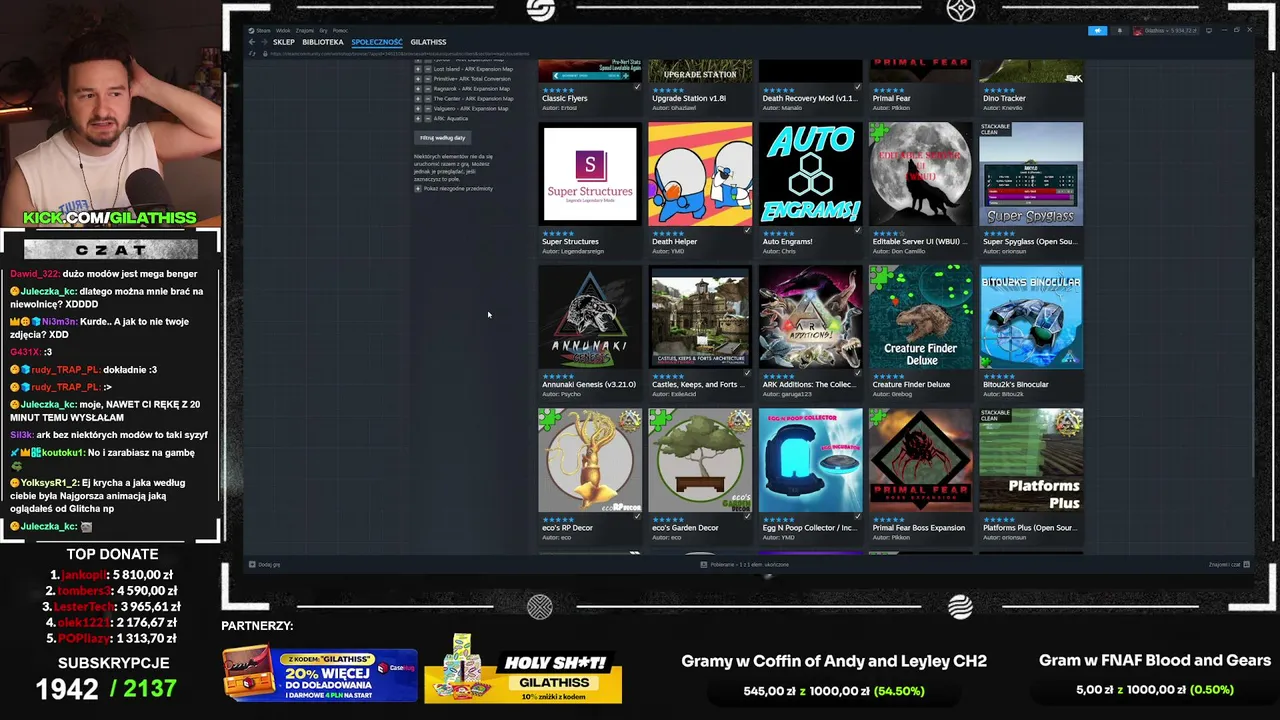Open the Auto Engrams! mod thumbnail

click(810, 174)
